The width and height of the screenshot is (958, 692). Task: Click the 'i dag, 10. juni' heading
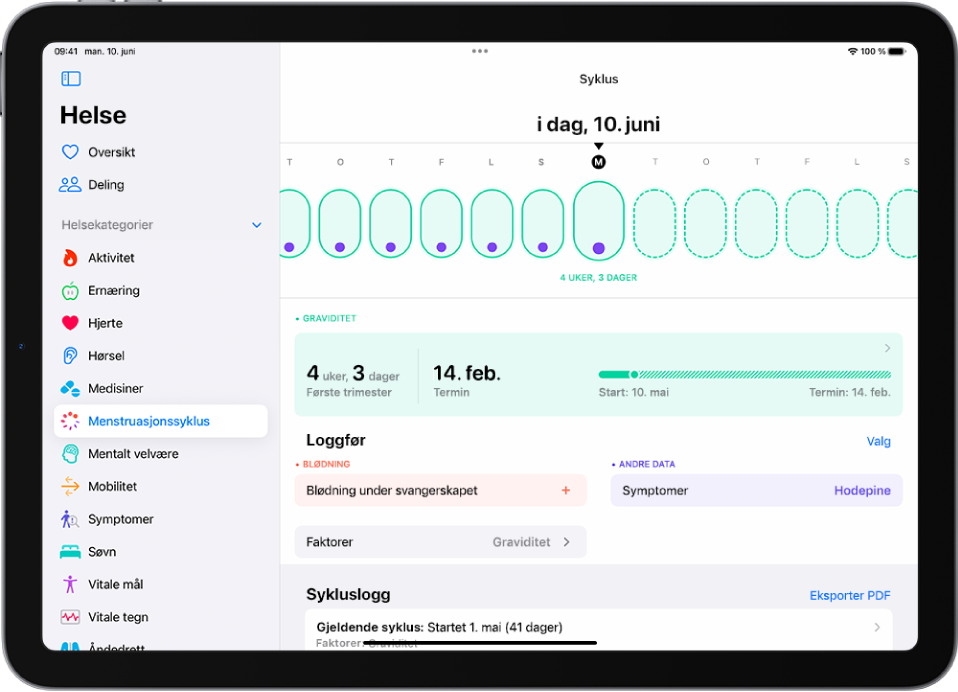point(599,124)
